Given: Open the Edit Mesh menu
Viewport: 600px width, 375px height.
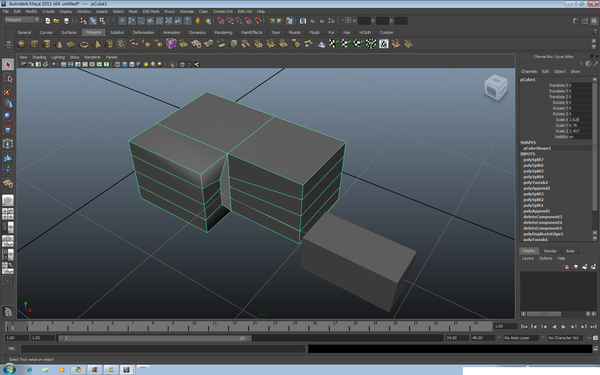Looking at the screenshot, I should pos(151,11).
